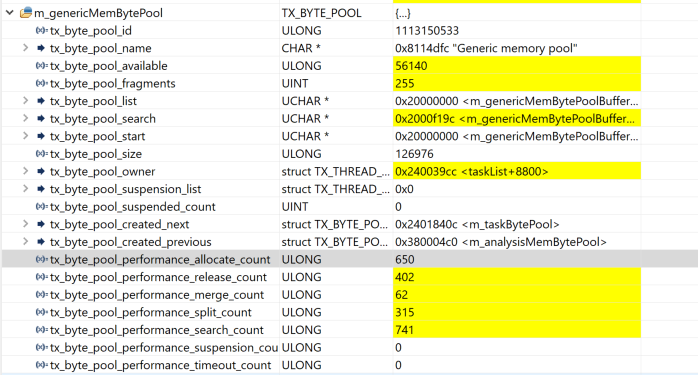Screen dimensions: 698x375
Task: Click the tx_byte_pool_start pointer arrow icon
Action: tap(41, 136)
